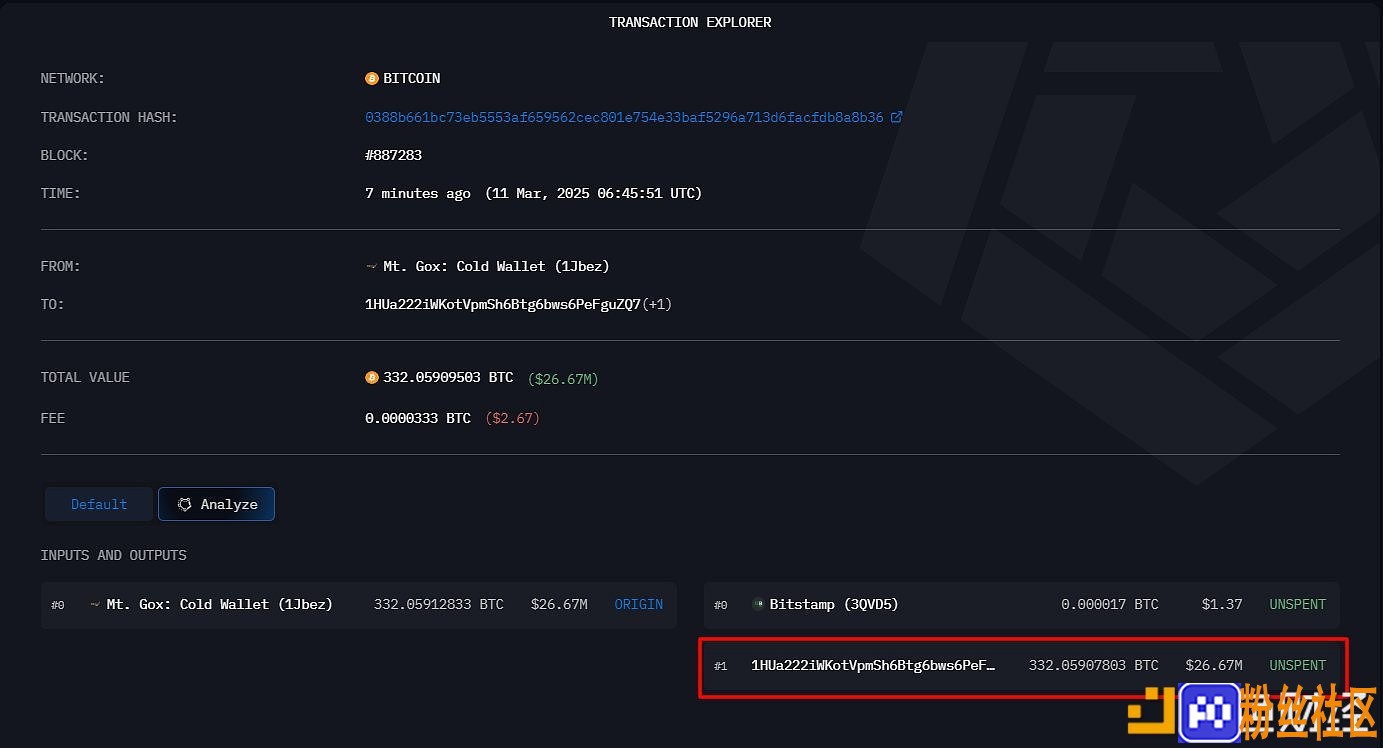Viewport: 1383px width, 748px height.
Task: Open the transaction hash external link icon
Action: click(x=896, y=117)
